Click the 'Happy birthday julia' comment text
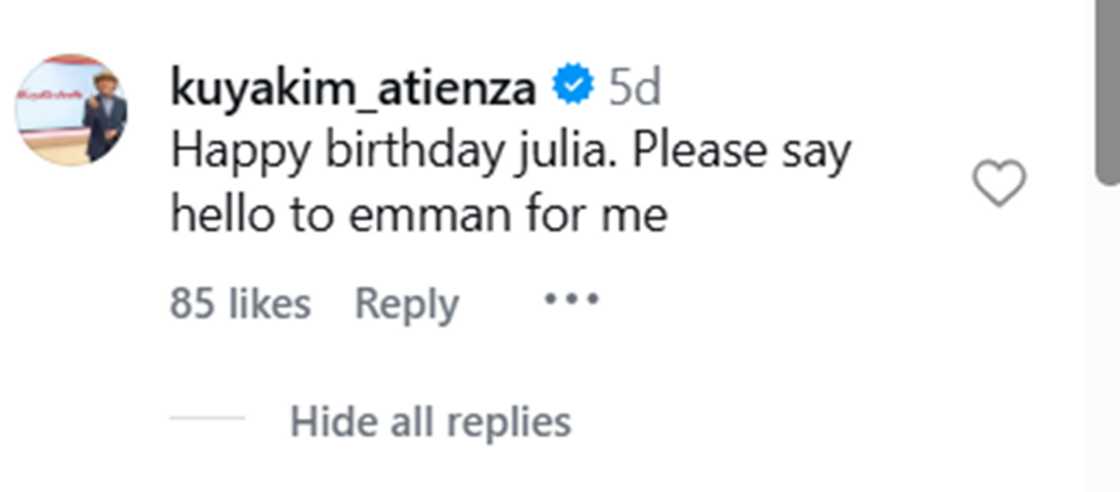The image size is (1120, 492). point(510,152)
